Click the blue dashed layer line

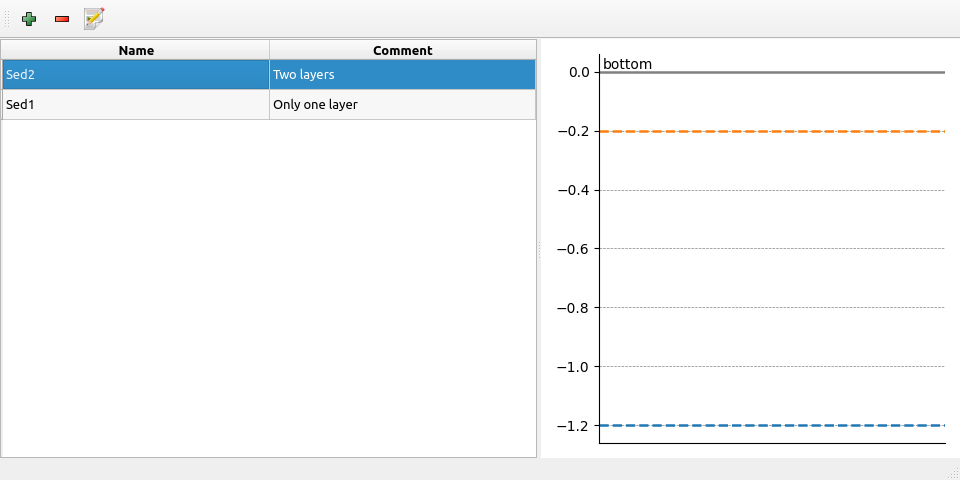(x=772, y=425)
